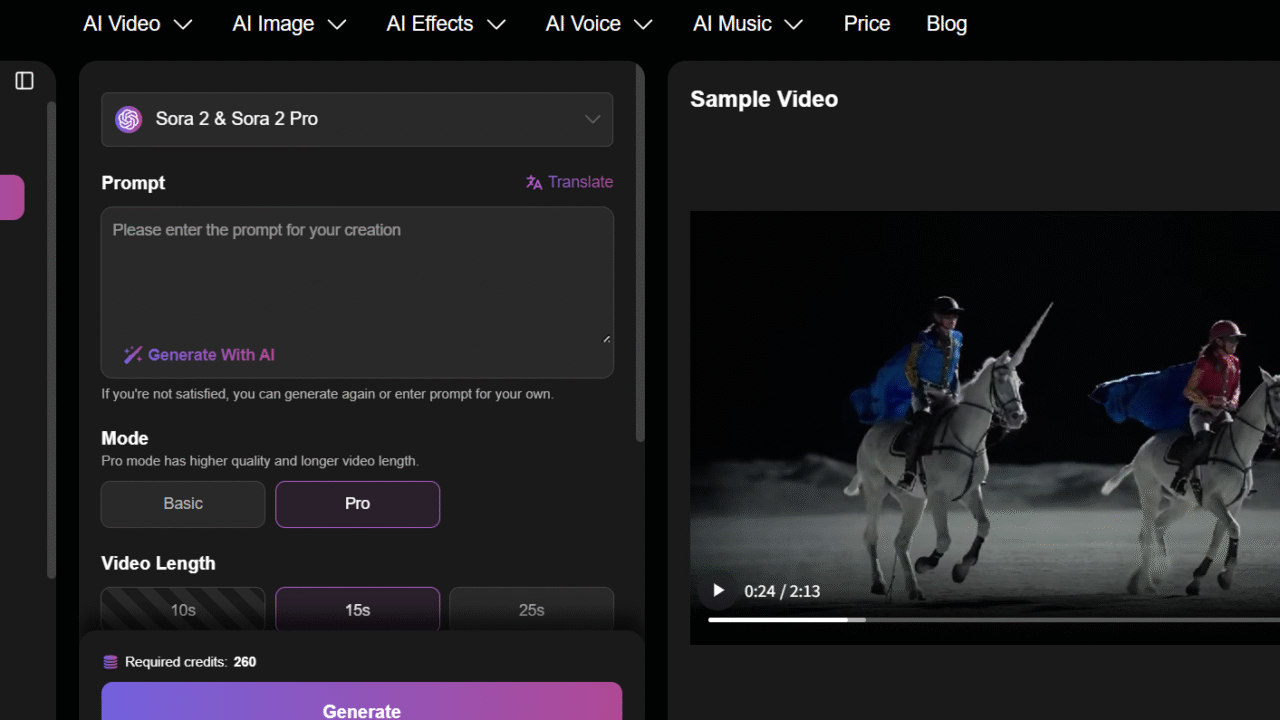Viewport: 1280px width, 720px height.
Task: Keep Pro mode selected
Action: (357, 504)
